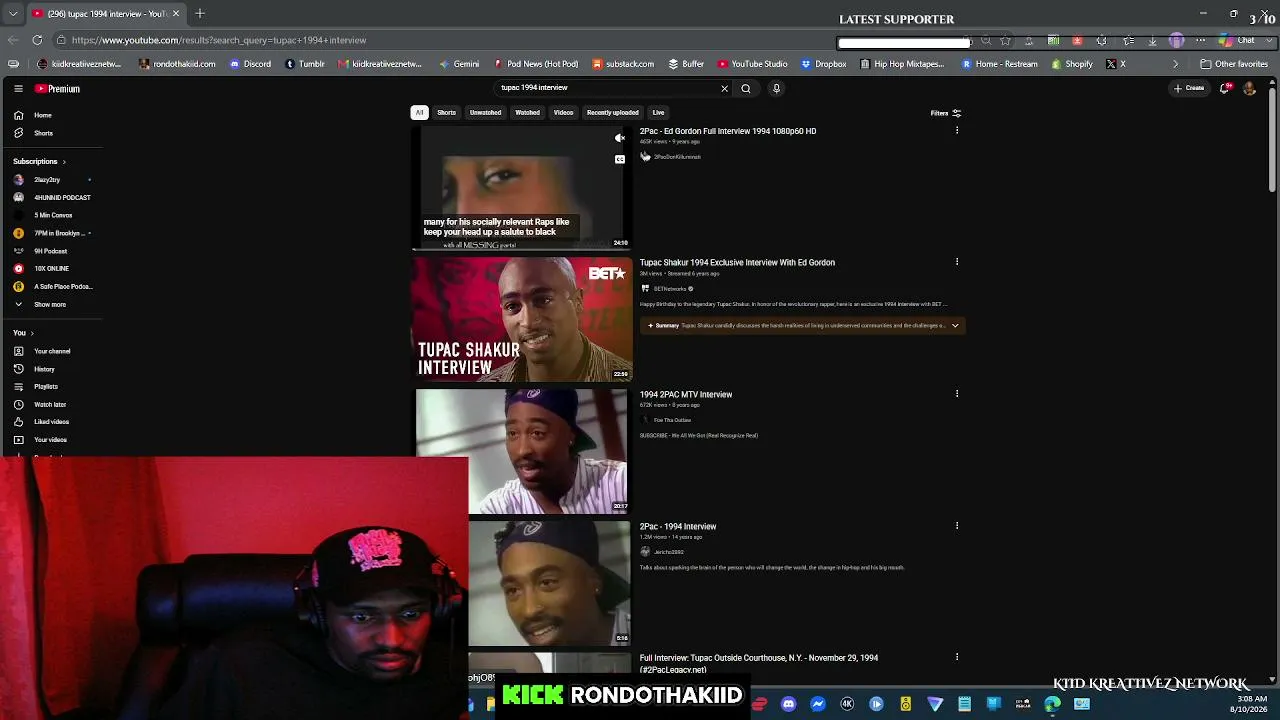1280x720 pixels.
Task: Open the BETNetworks channel link
Action: pos(670,289)
